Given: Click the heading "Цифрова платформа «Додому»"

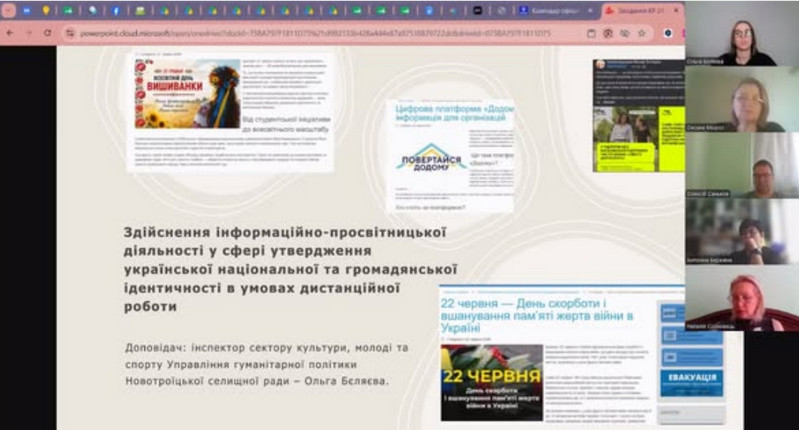Looking at the screenshot, I should point(455,113).
